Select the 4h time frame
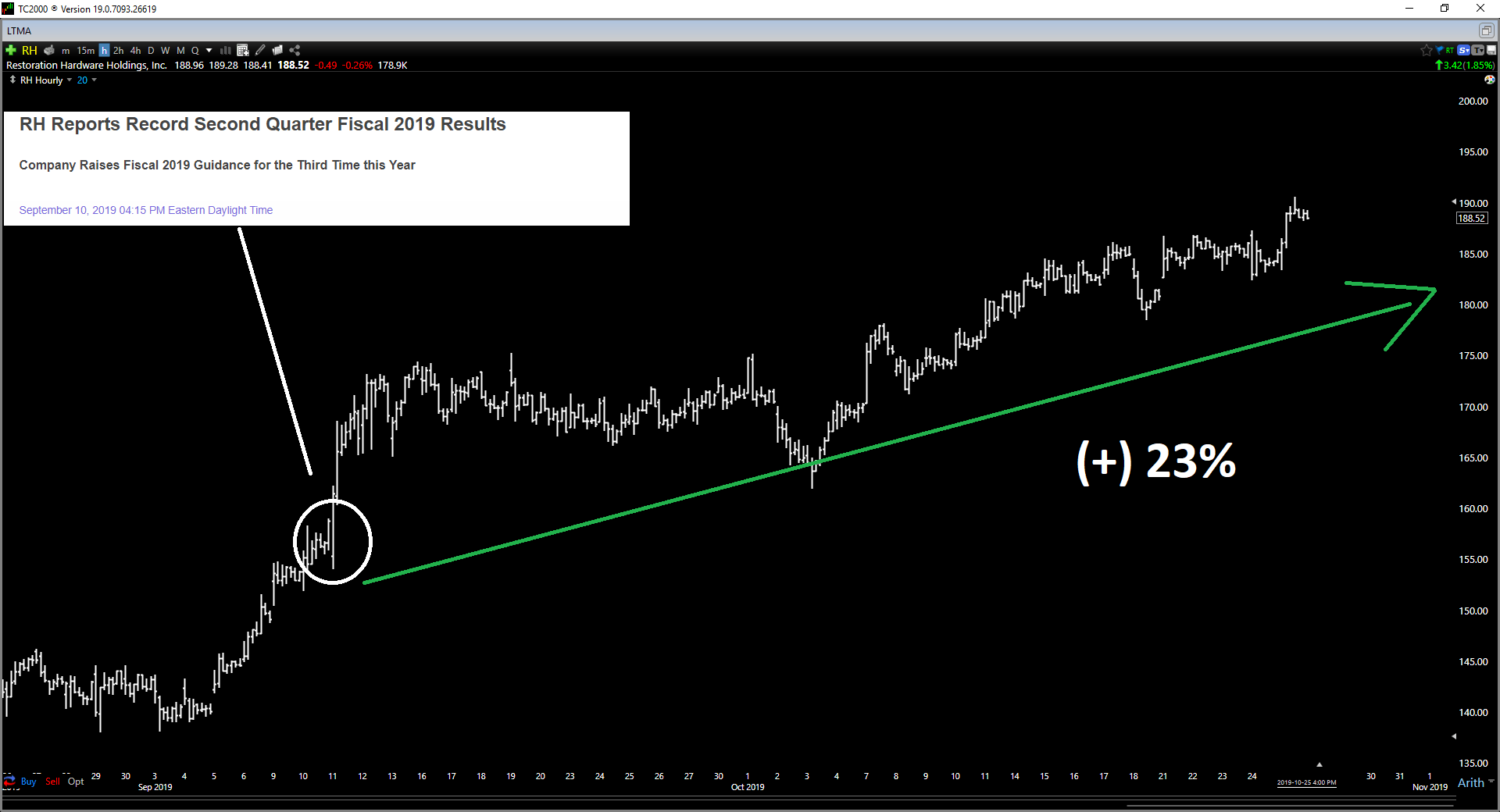 (x=136, y=51)
